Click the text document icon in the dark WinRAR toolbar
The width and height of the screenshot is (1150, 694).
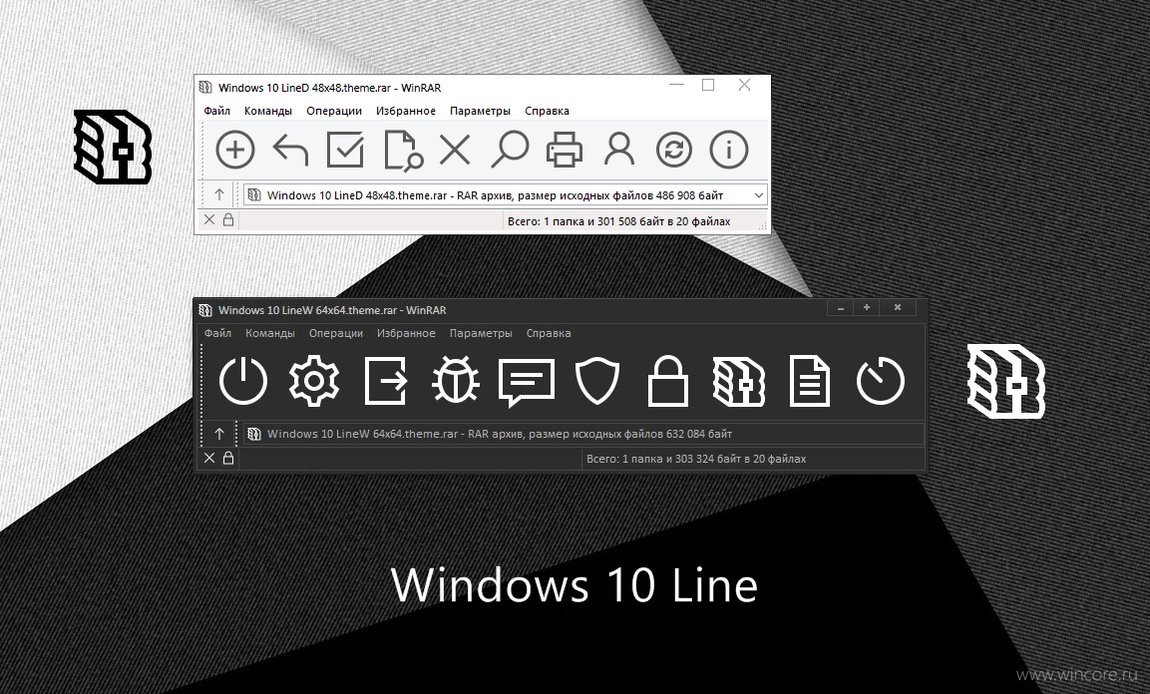(x=810, y=381)
